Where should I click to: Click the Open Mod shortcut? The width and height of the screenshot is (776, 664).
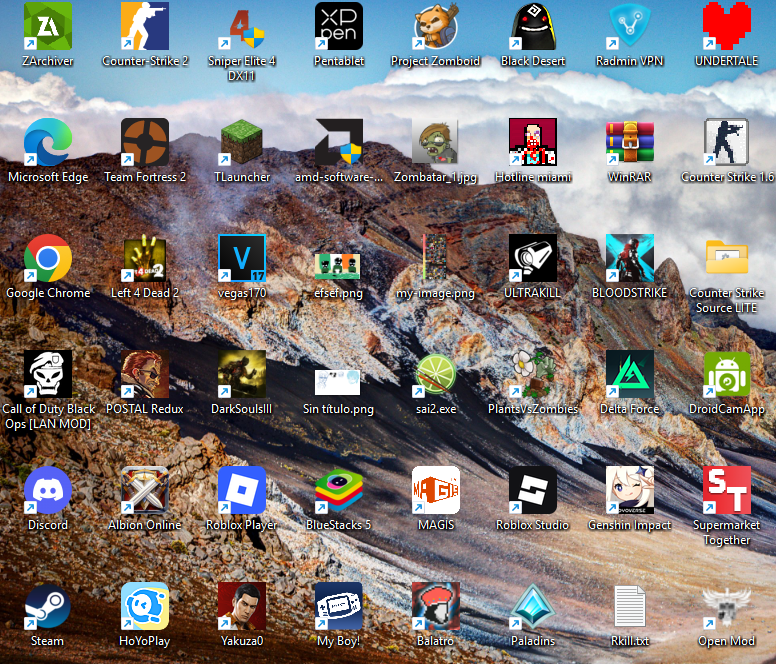click(x=727, y=606)
